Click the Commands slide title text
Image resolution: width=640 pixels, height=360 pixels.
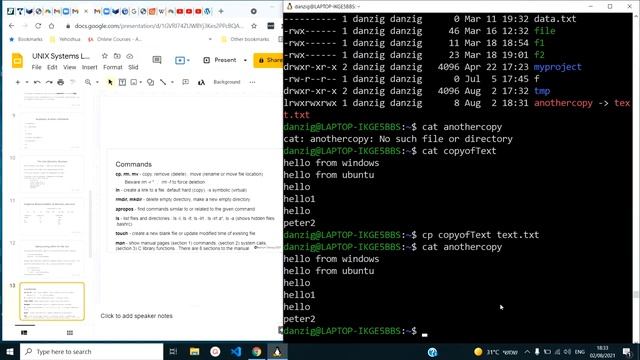point(133,164)
